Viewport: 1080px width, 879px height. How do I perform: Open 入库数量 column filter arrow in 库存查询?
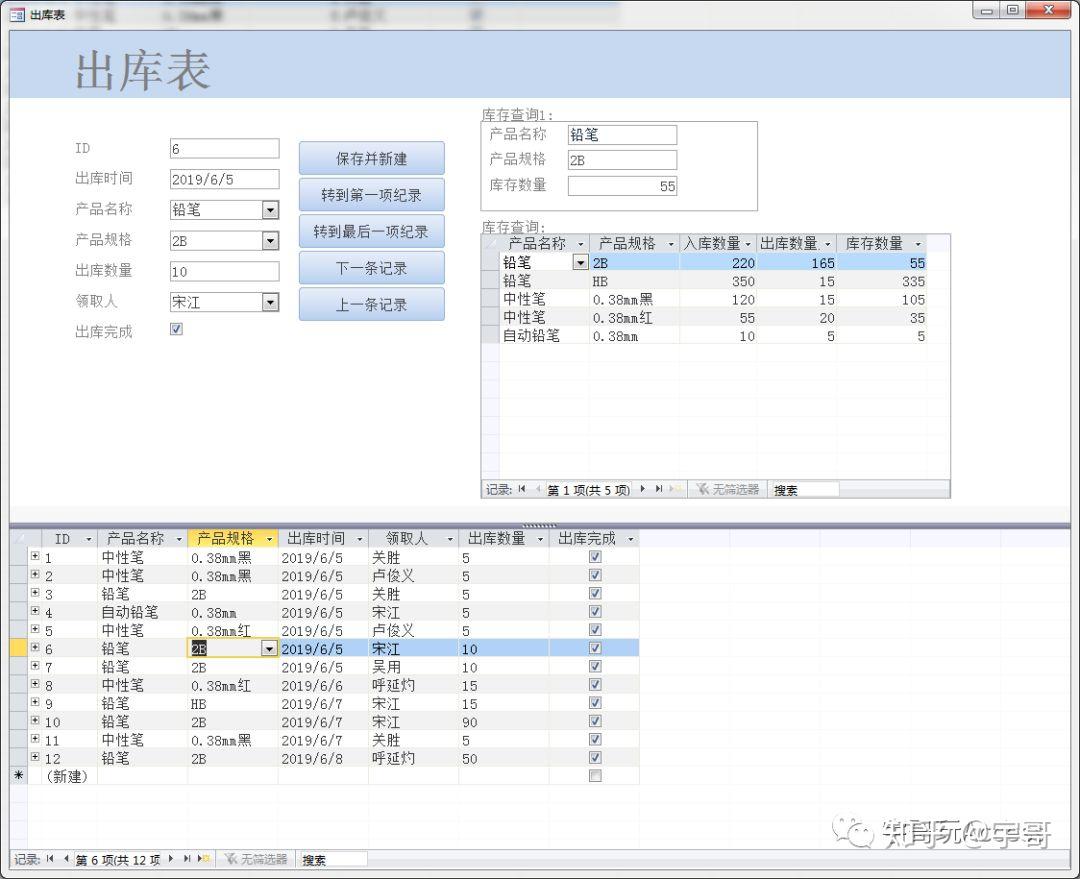click(x=748, y=244)
